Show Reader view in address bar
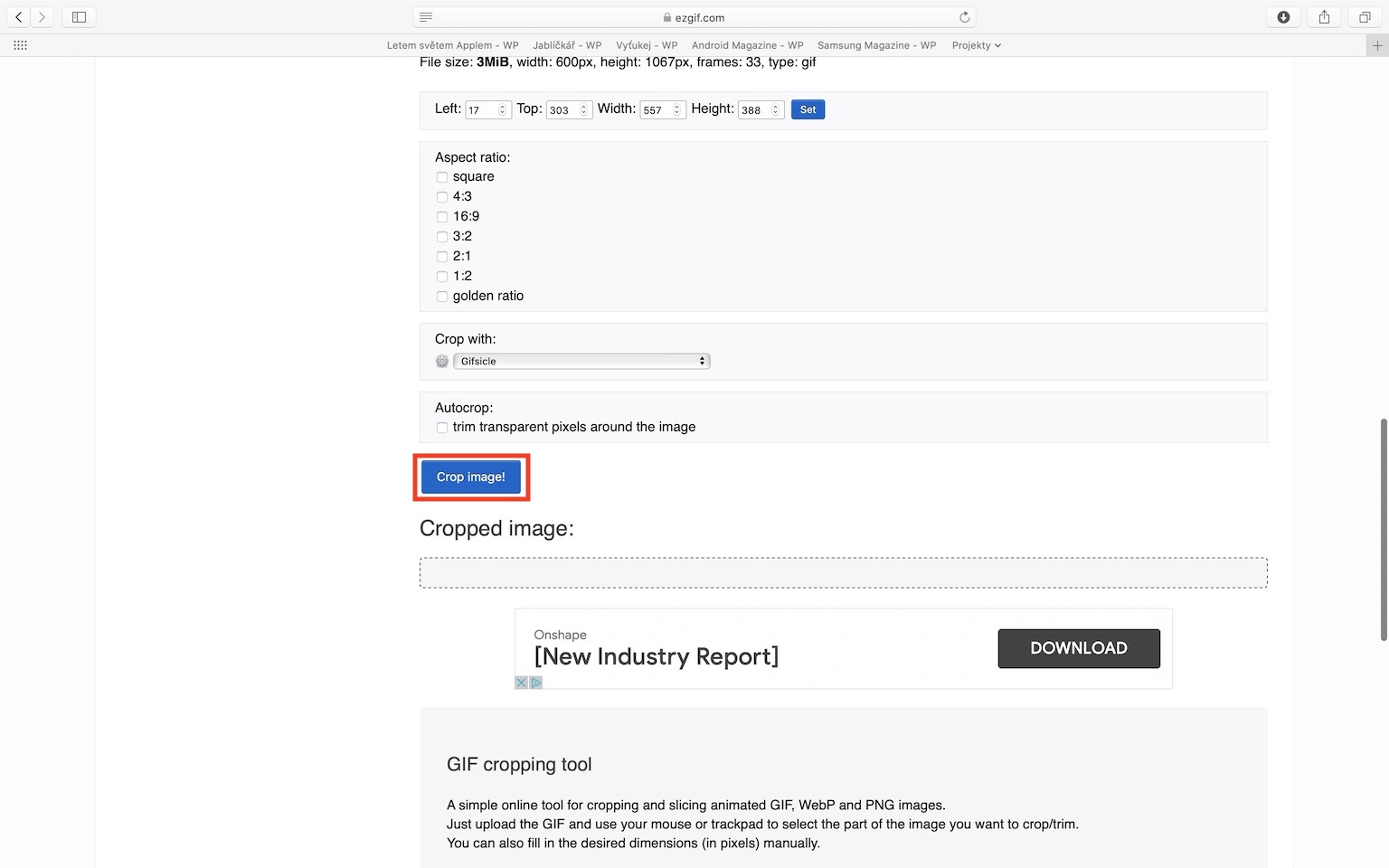 coord(426,17)
